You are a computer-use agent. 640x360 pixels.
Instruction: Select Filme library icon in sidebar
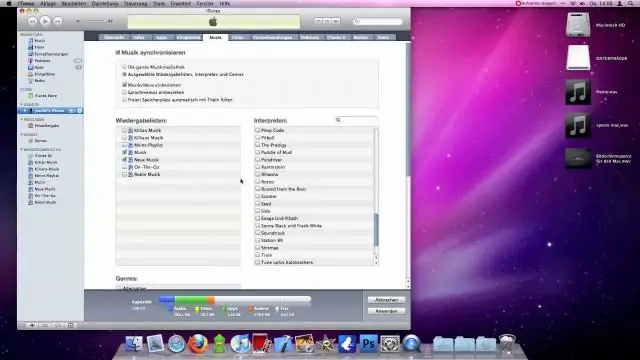click(31, 47)
